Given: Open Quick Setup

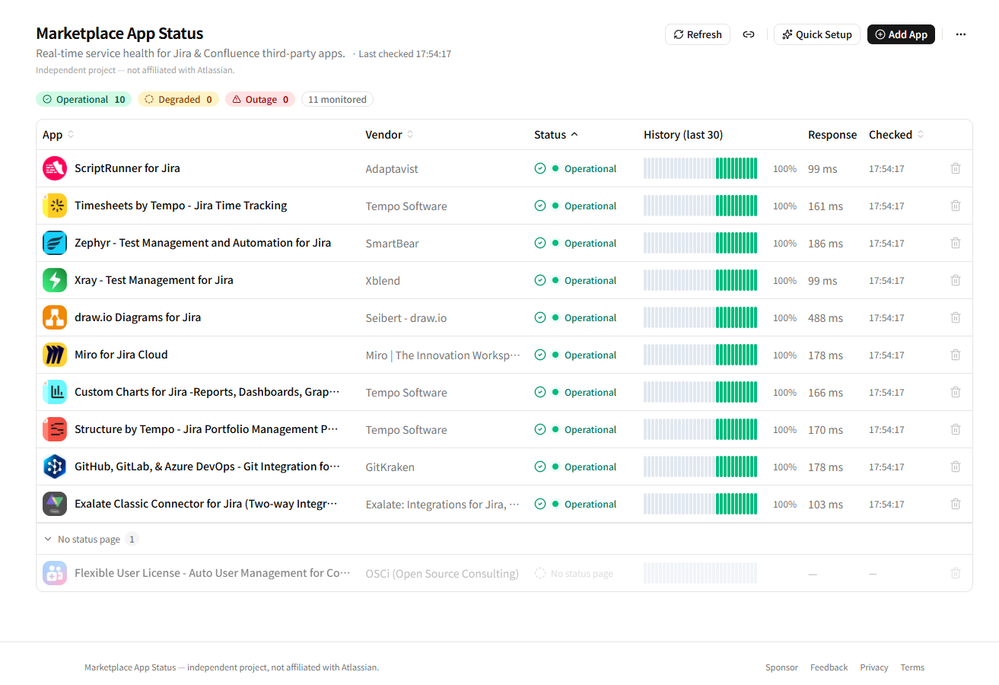Looking at the screenshot, I should 817,34.
